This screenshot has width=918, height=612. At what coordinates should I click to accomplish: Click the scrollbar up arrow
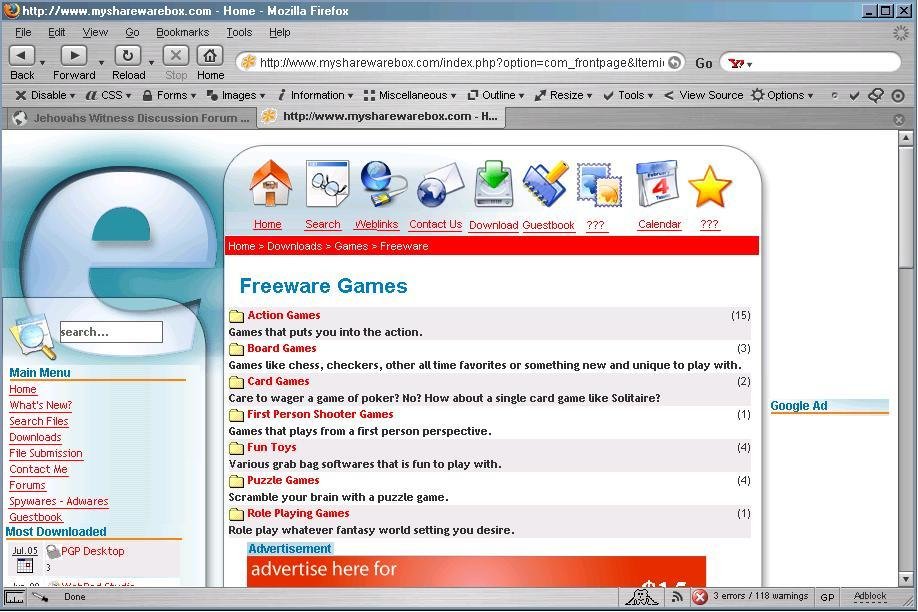905,138
